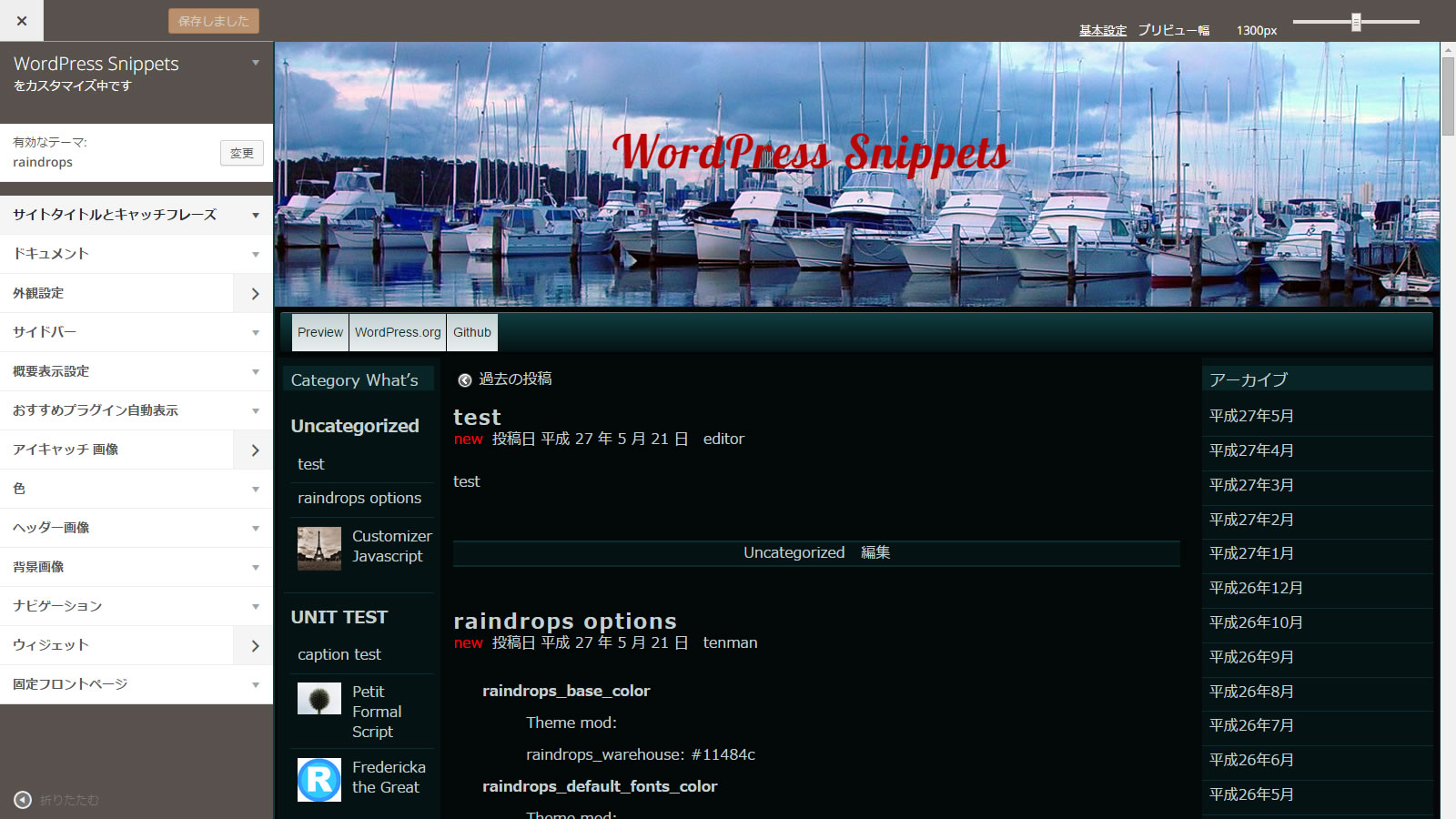Open the Petit Formal Script thumbnail
Screen dimensions: 1456x819
click(319, 699)
